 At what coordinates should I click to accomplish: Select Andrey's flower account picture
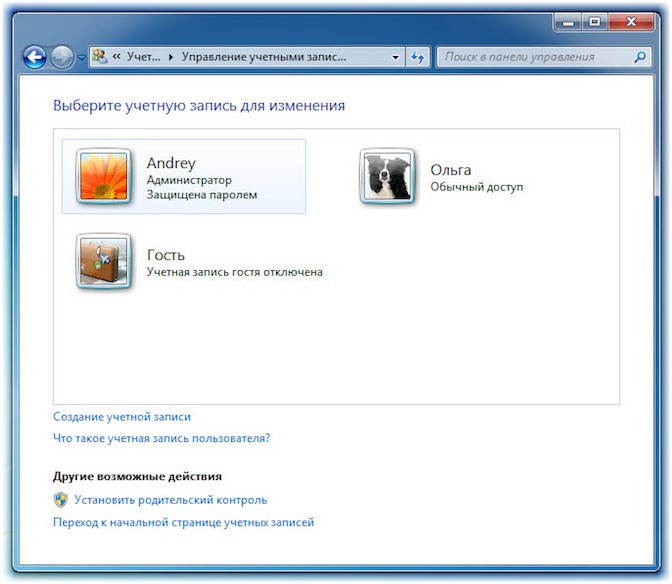[104, 176]
